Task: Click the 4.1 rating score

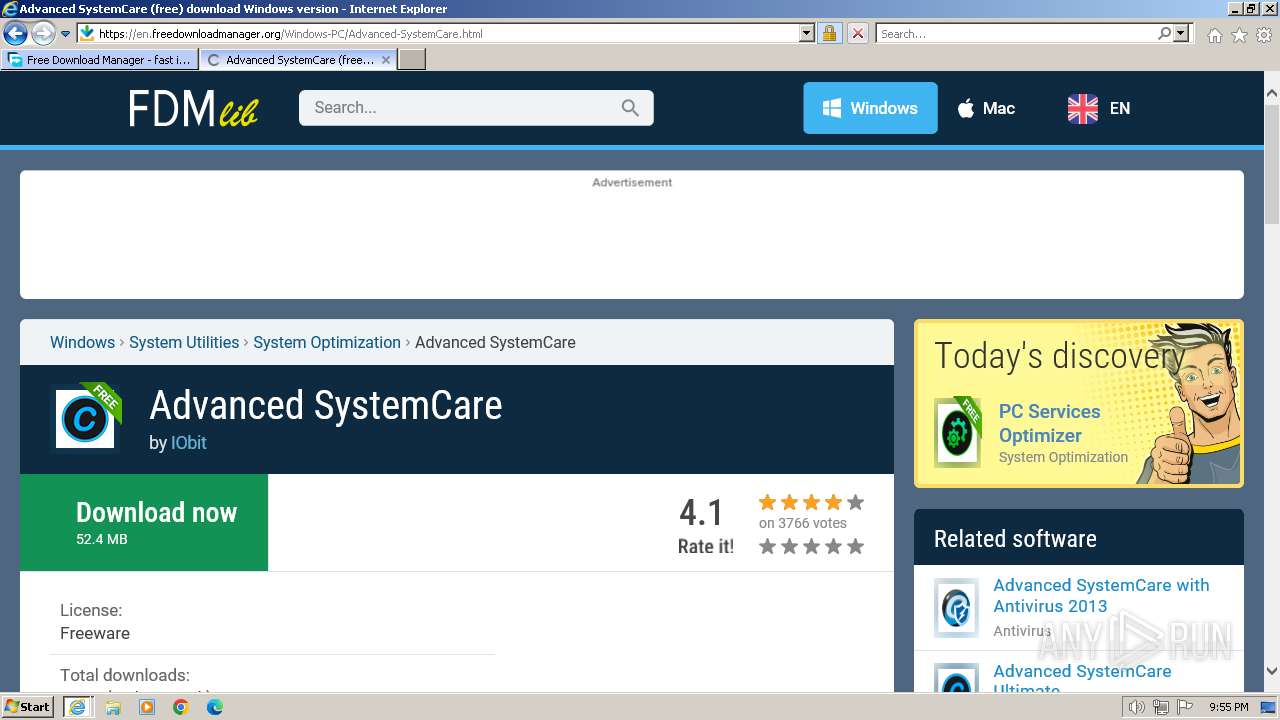Action: point(701,513)
